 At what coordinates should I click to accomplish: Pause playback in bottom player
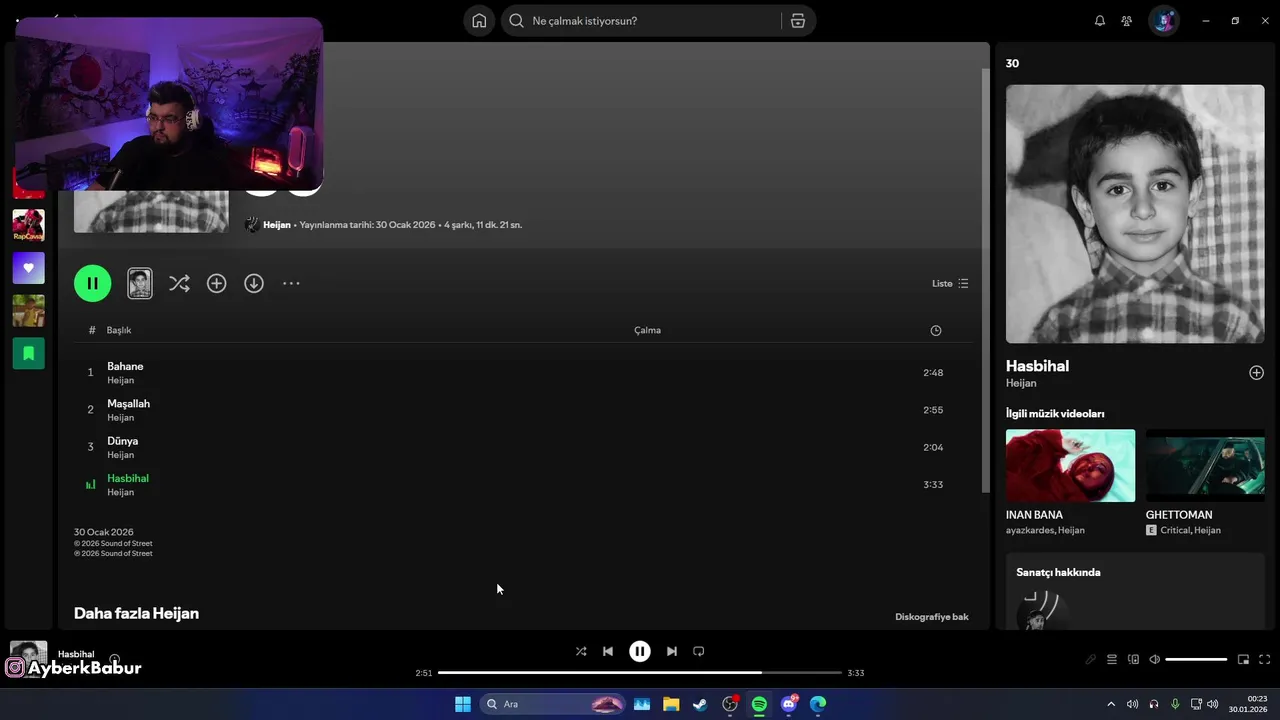(x=640, y=651)
